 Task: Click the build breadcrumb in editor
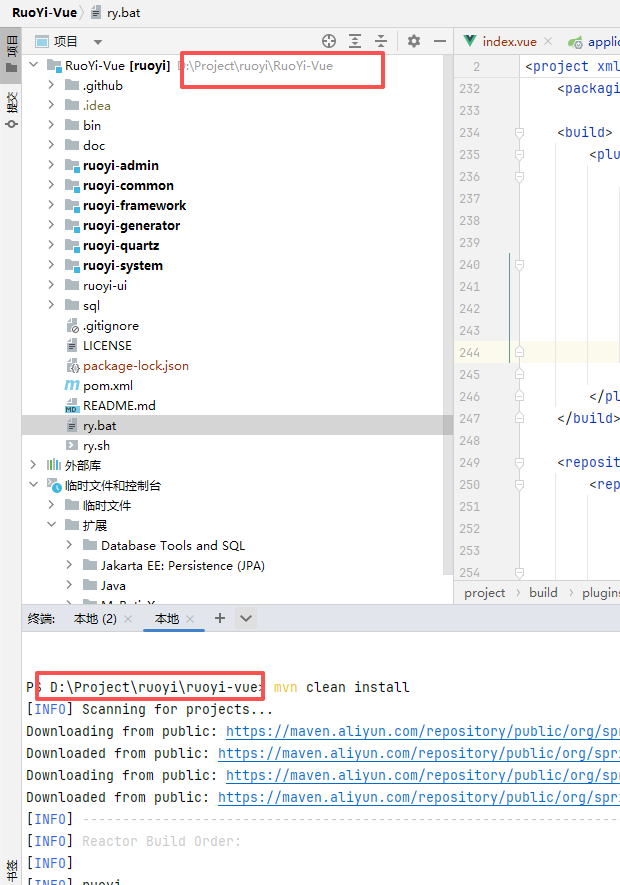pyautogui.click(x=543, y=592)
